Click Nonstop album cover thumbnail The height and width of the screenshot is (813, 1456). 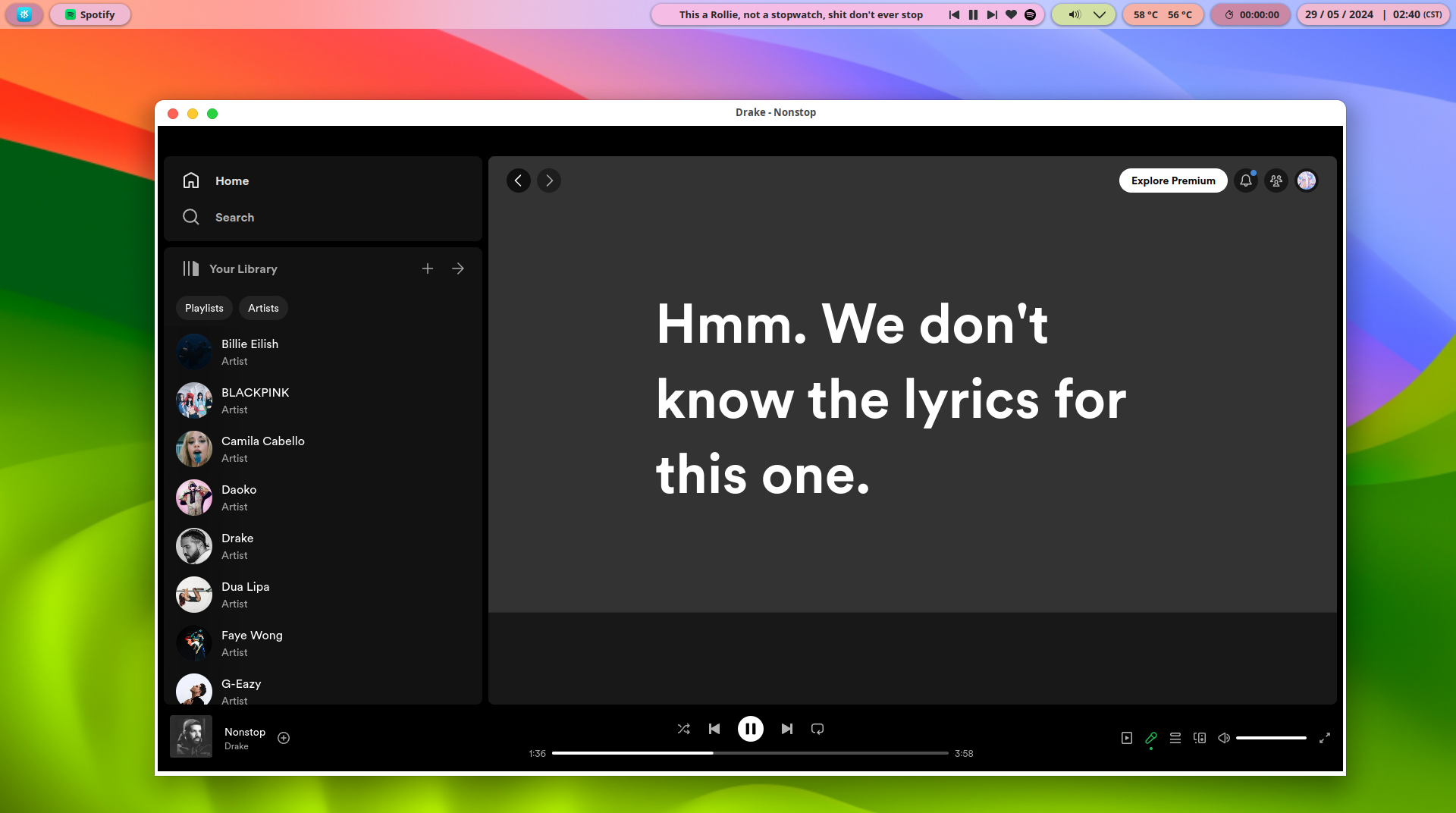[x=191, y=736]
